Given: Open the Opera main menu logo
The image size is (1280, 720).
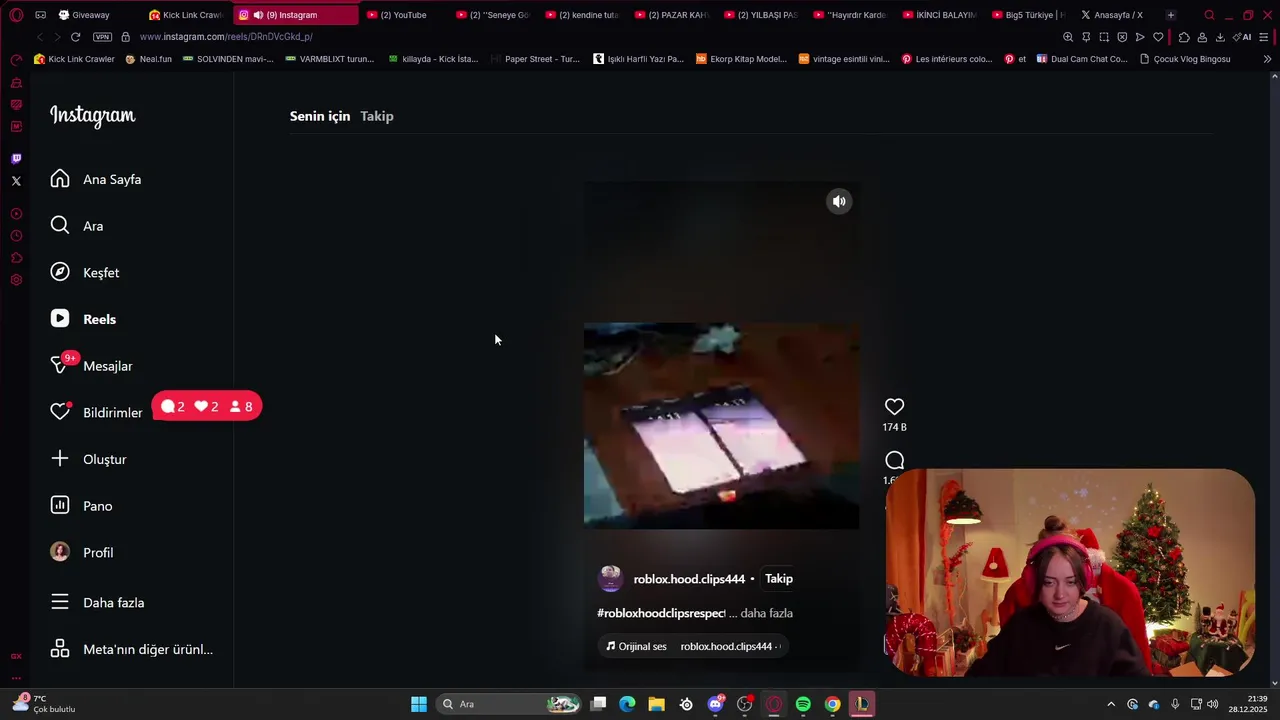Looking at the screenshot, I should [16, 15].
